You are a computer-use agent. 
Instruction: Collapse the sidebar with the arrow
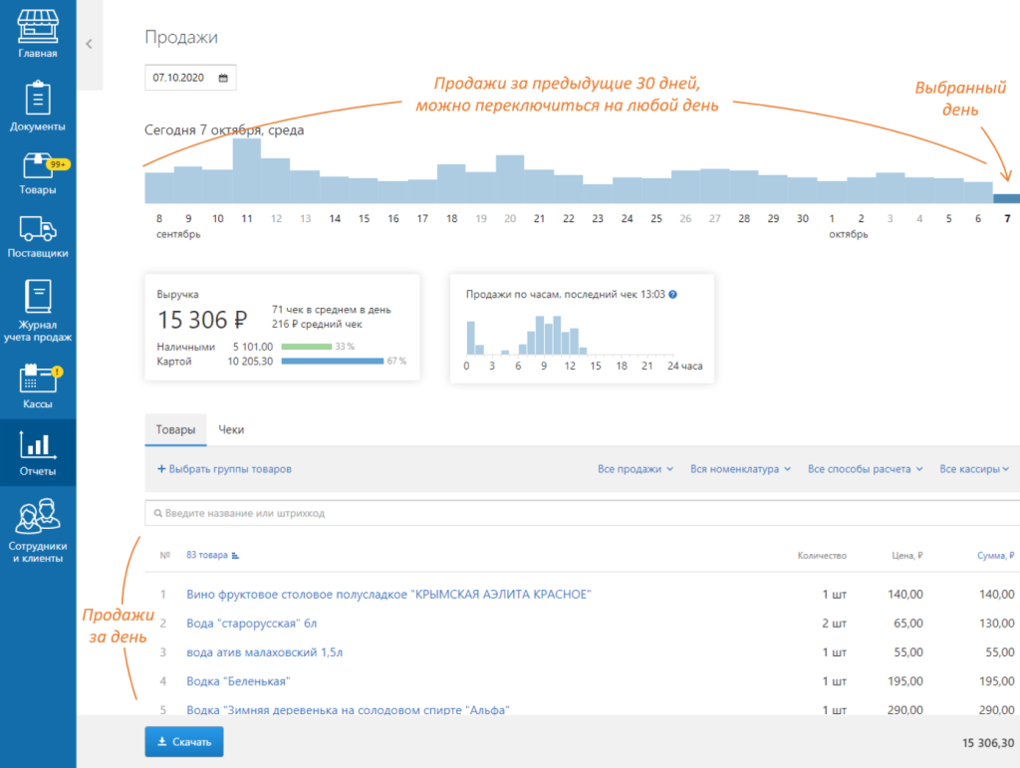89,44
